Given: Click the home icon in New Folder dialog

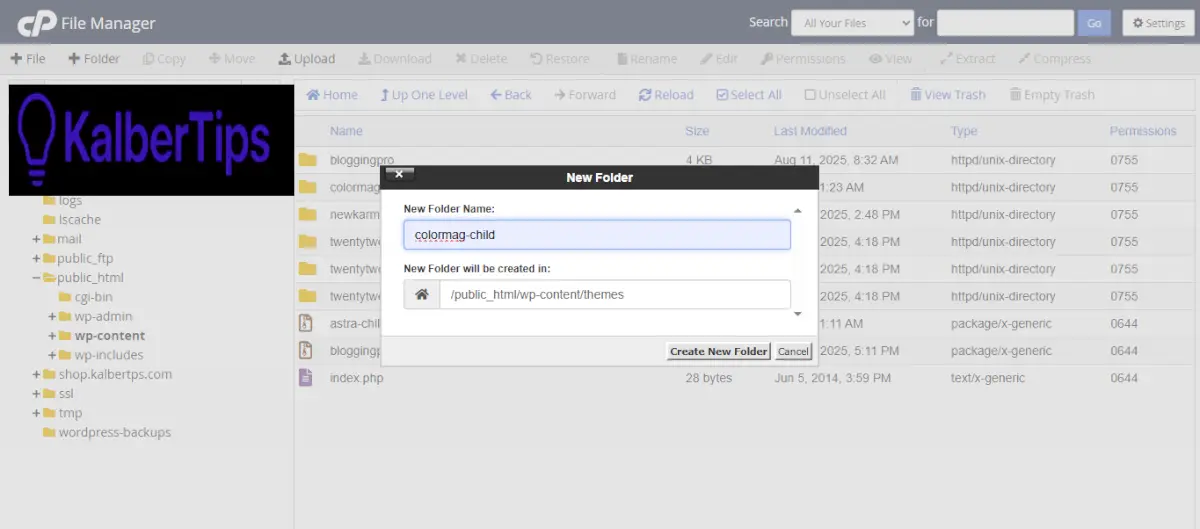Looking at the screenshot, I should point(422,295).
